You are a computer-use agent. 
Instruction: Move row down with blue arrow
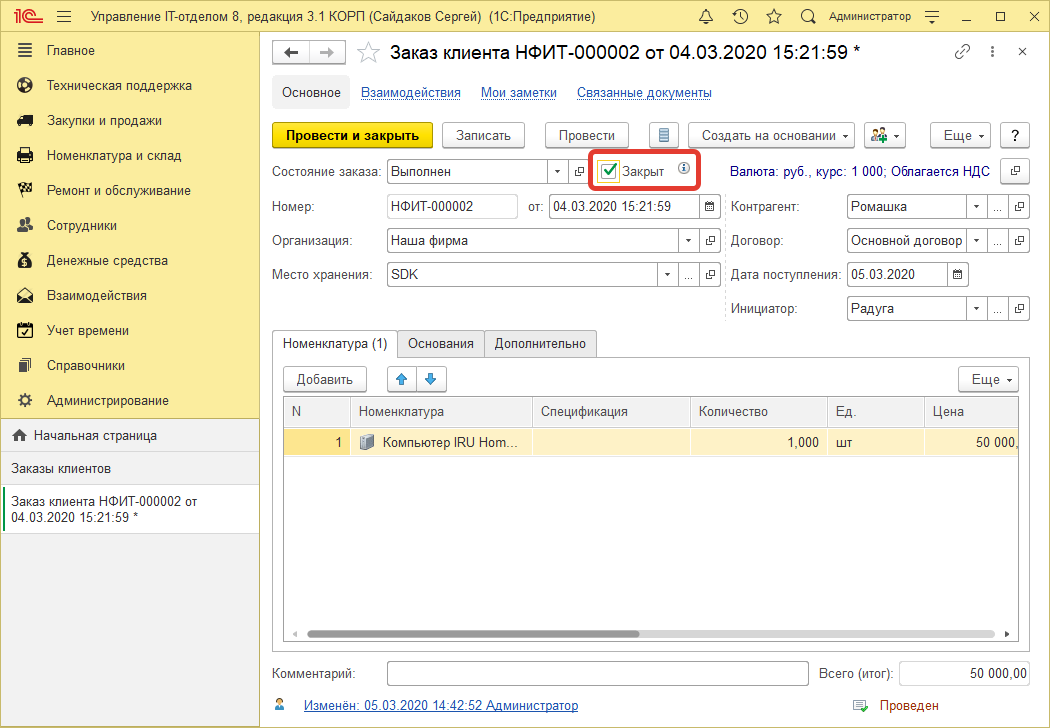(431, 379)
